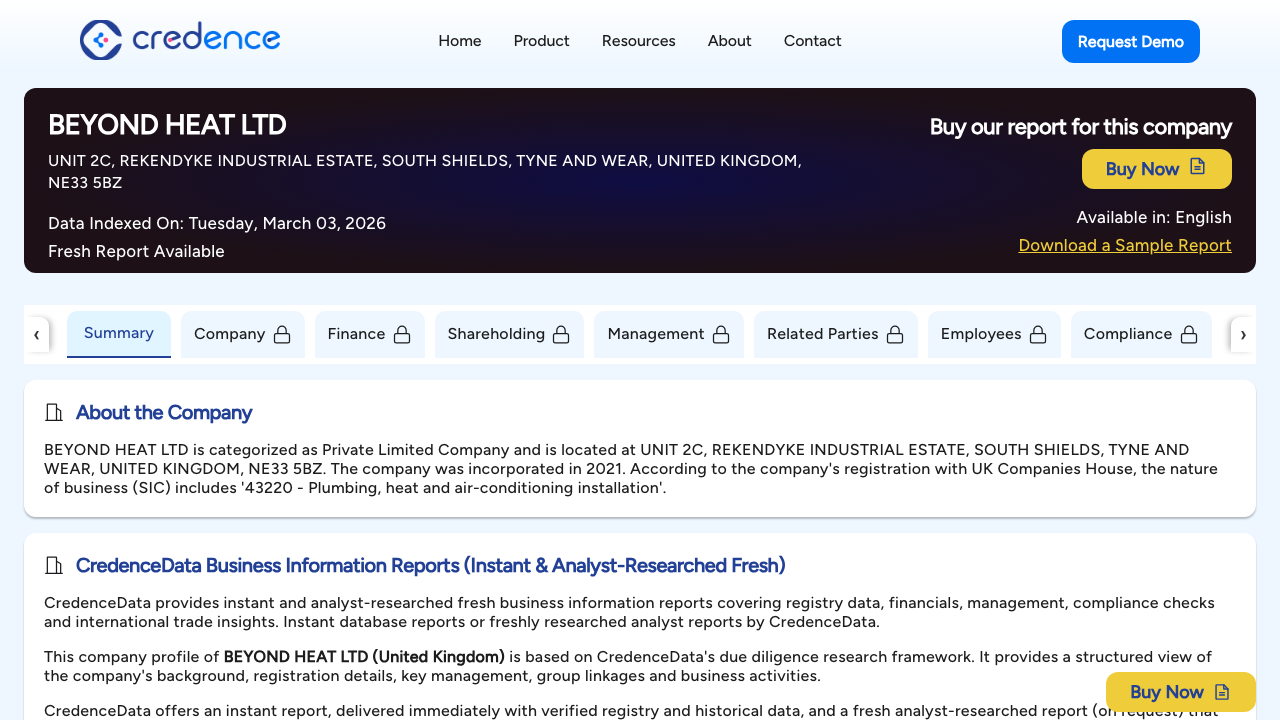The image size is (1280, 720).
Task: Click the document icon beside About the Company
Action: [x=54, y=412]
